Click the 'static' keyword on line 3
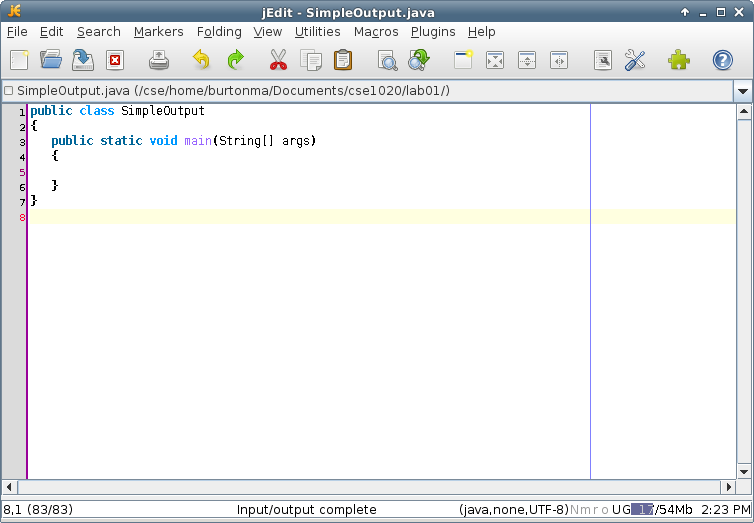 click(x=121, y=141)
